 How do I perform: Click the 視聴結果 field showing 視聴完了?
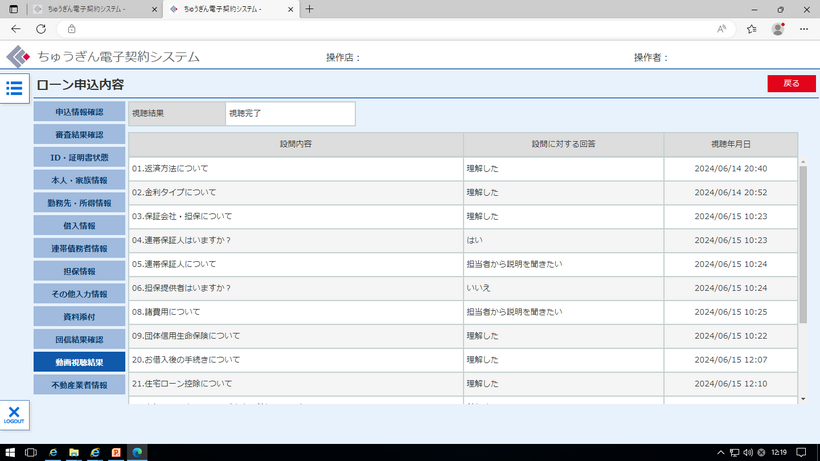pos(290,114)
